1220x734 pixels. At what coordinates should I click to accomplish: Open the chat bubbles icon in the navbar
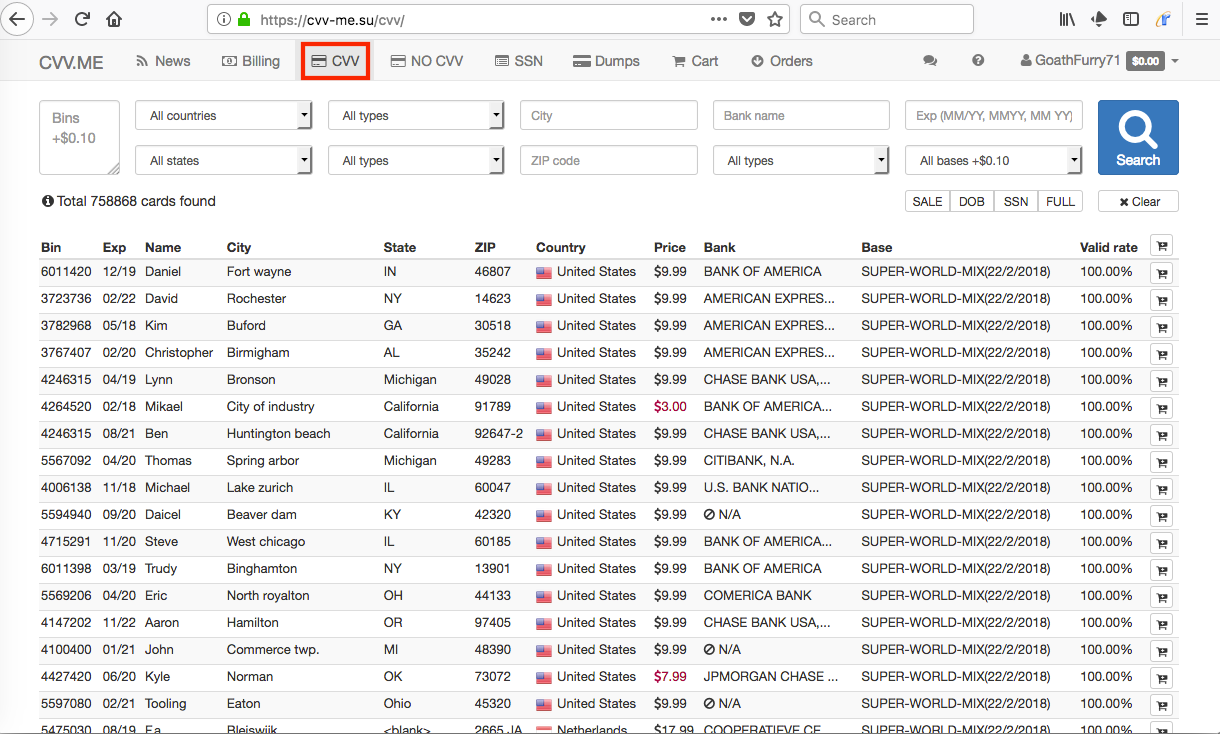click(x=930, y=61)
